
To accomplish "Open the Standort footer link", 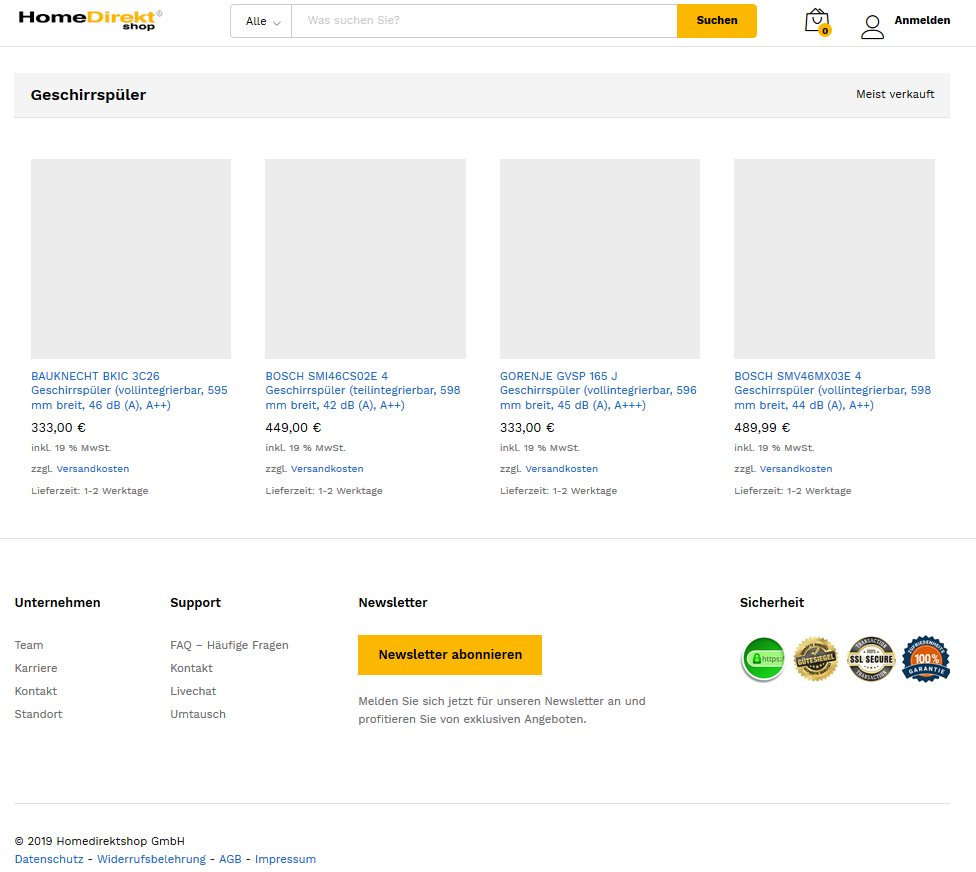I will pyautogui.click(x=39, y=715).
